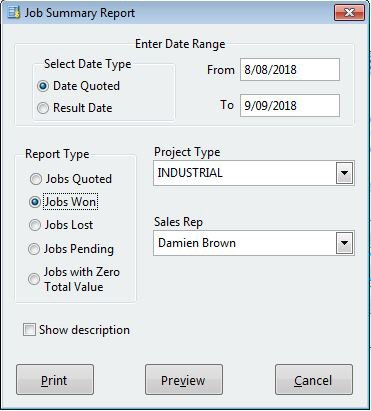Image resolution: width=371 pixels, height=411 pixels.
Task: Select Jobs Quoted report type
Action: coord(35,179)
